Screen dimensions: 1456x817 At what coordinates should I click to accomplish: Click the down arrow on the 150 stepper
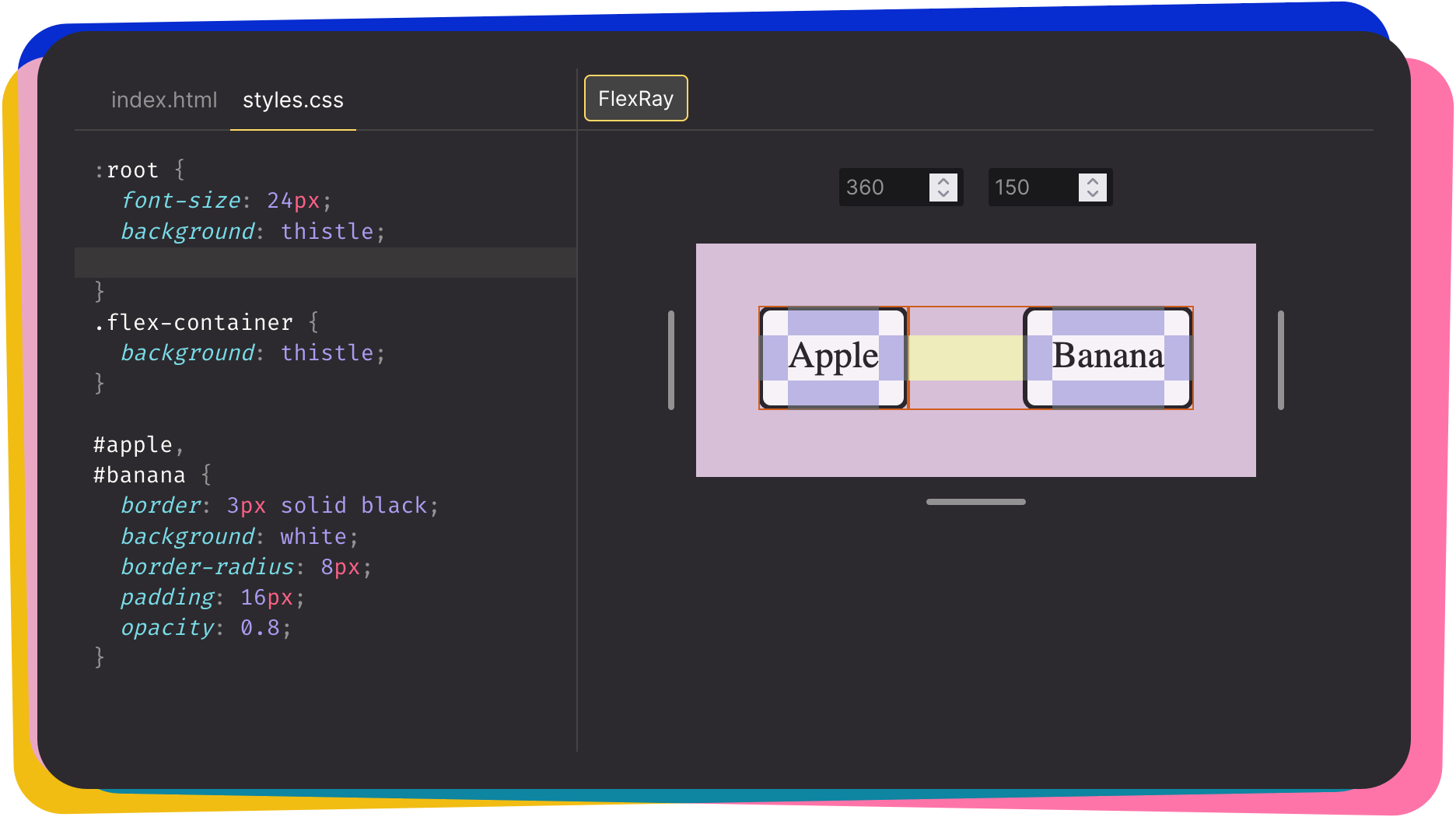tap(1091, 194)
